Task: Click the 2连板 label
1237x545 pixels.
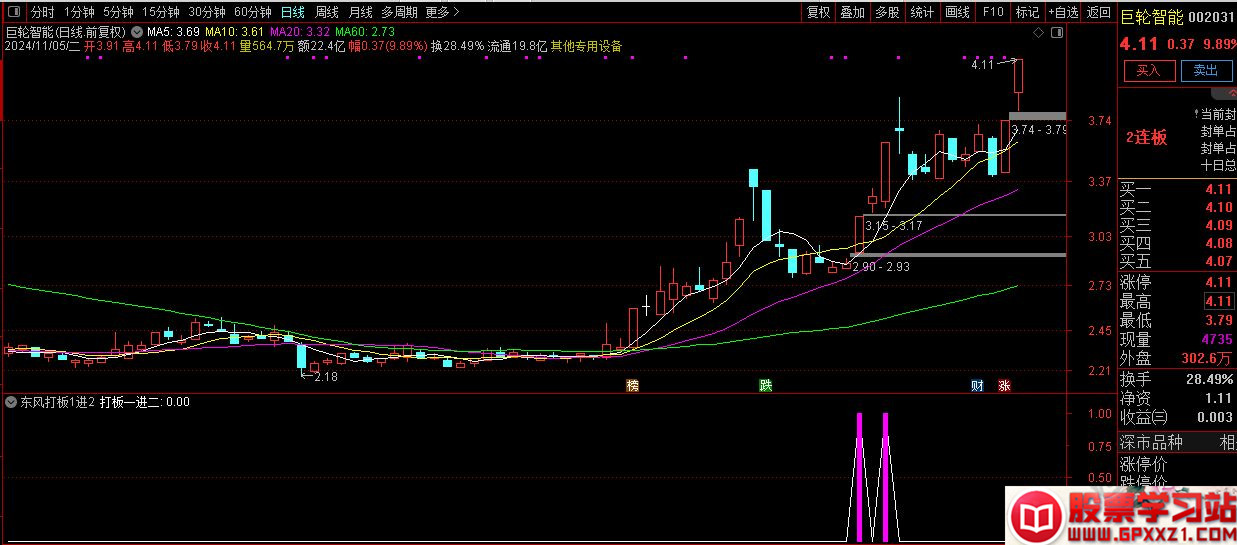Action: pos(1146,138)
